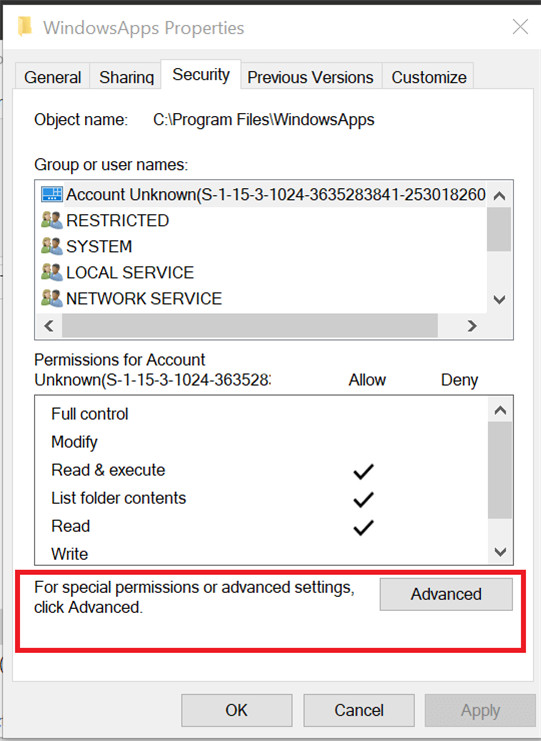Open the Sharing tab
The height and width of the screenshot is (741, 541).
click(127, 77)
